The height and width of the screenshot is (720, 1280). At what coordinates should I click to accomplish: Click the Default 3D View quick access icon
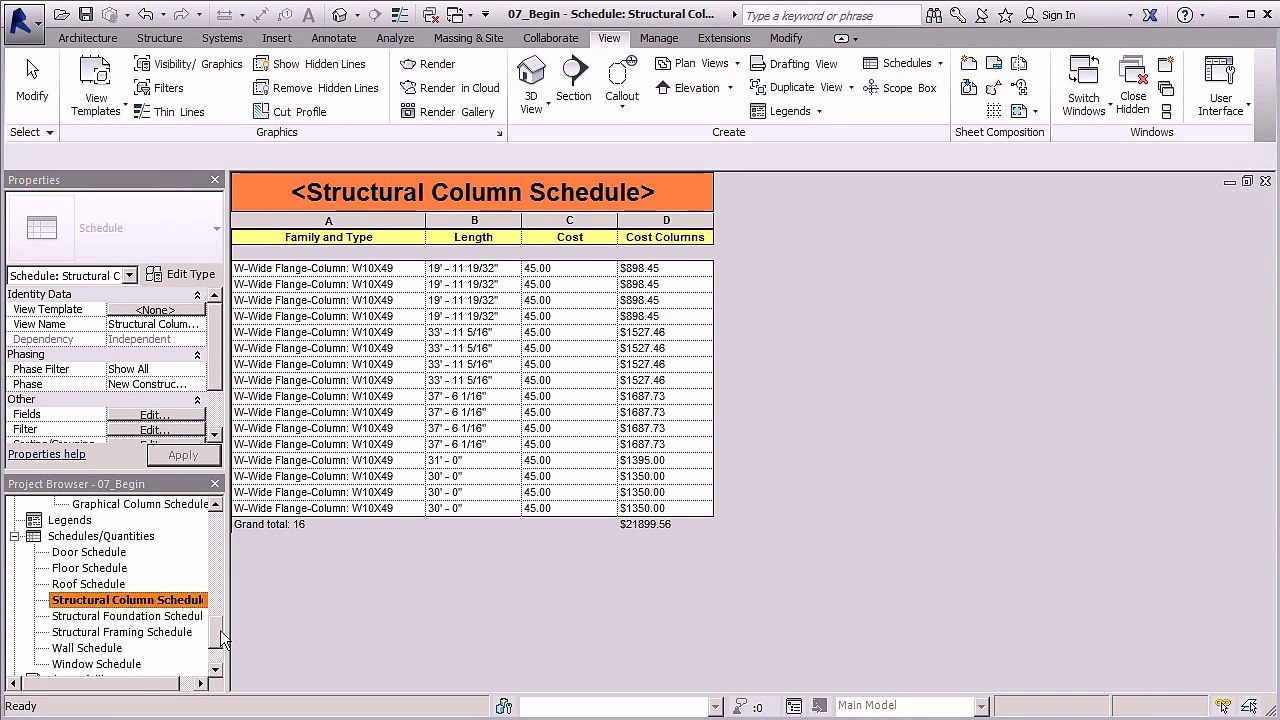click(x=340, y=15)
